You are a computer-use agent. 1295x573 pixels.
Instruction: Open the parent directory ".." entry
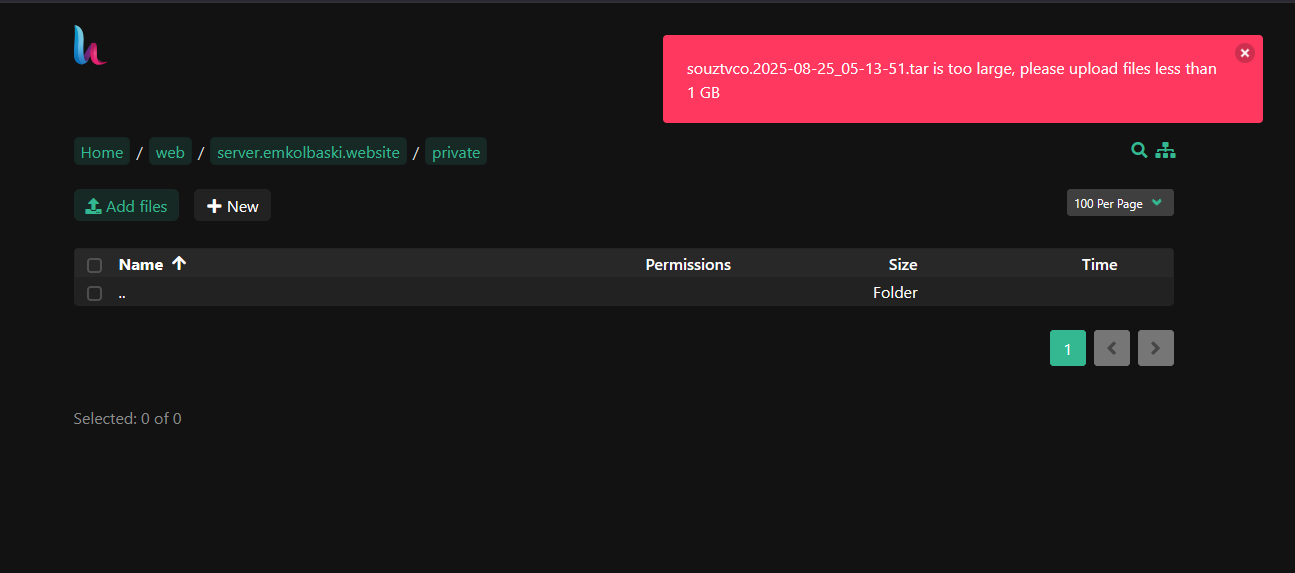coord(122,294)
